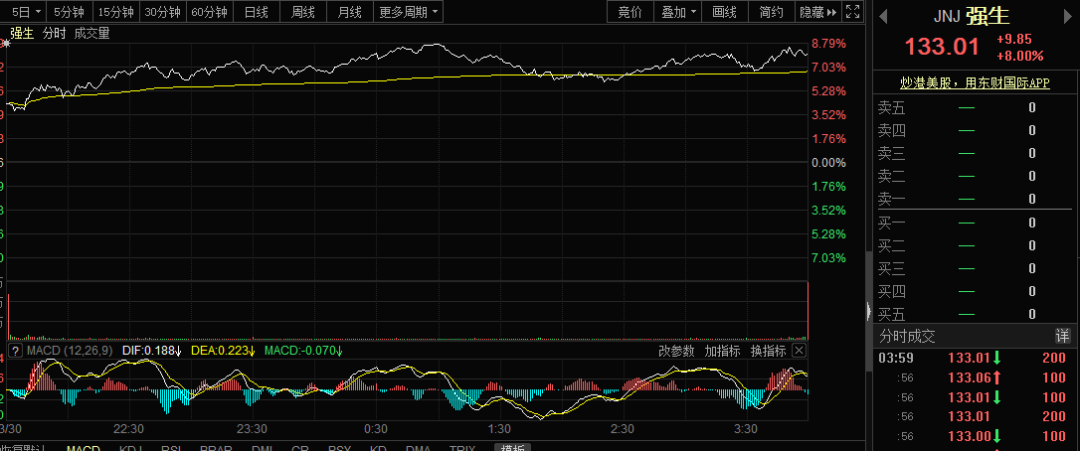The height and width of the screenshot is (451, 1080).
Task: Click +9.85 price change value
Action: [1014, 39]
